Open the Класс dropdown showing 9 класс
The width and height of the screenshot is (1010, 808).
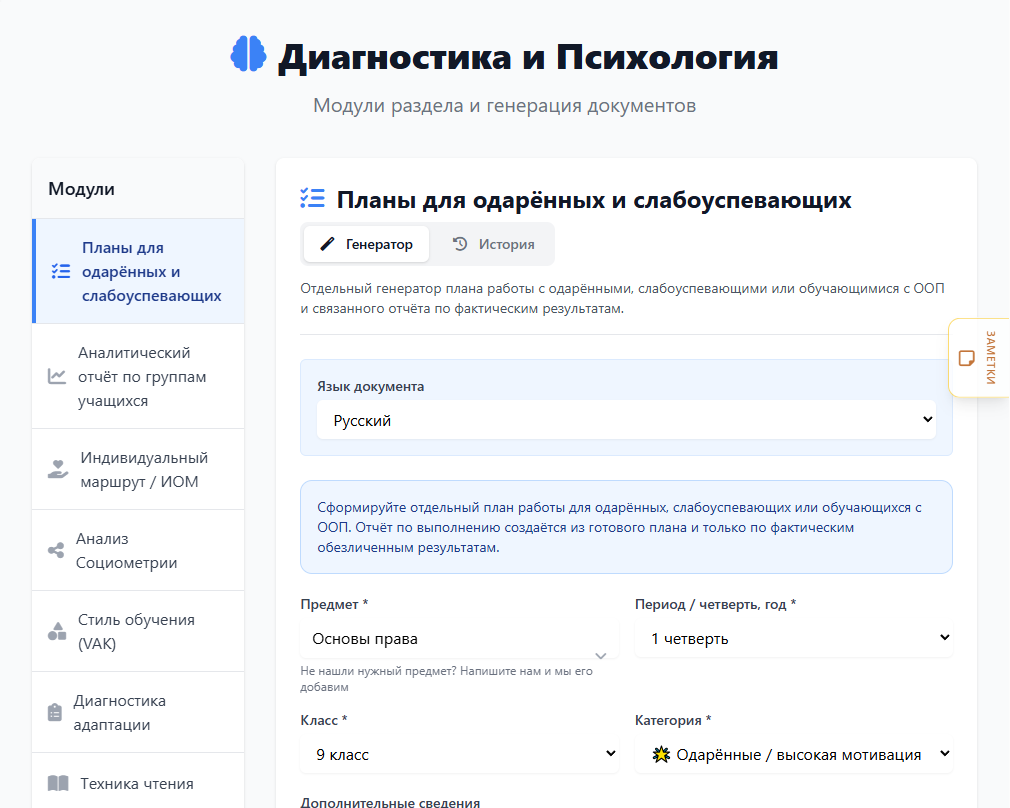(459, 755)
